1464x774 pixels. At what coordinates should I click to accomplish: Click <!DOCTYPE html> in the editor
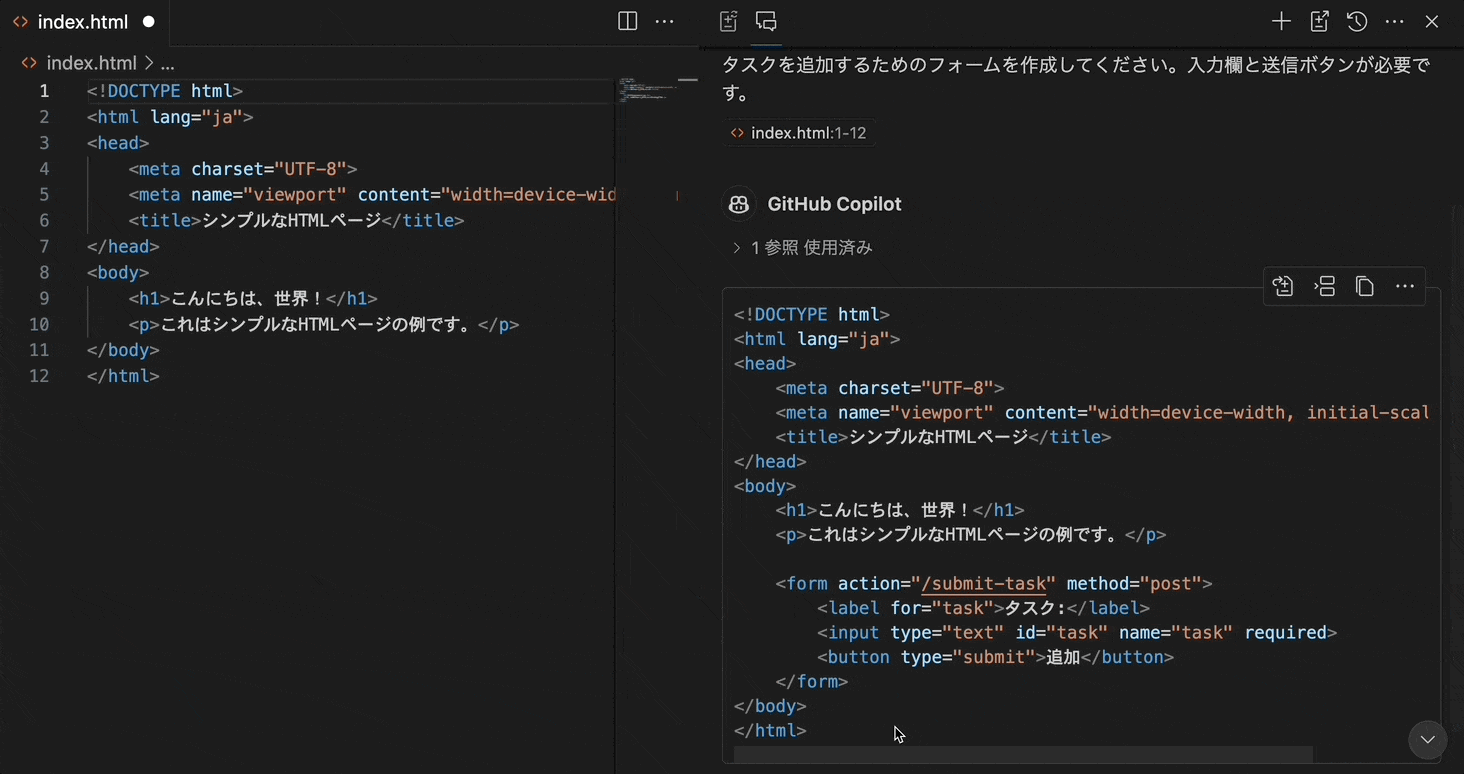tap(165, 91)
